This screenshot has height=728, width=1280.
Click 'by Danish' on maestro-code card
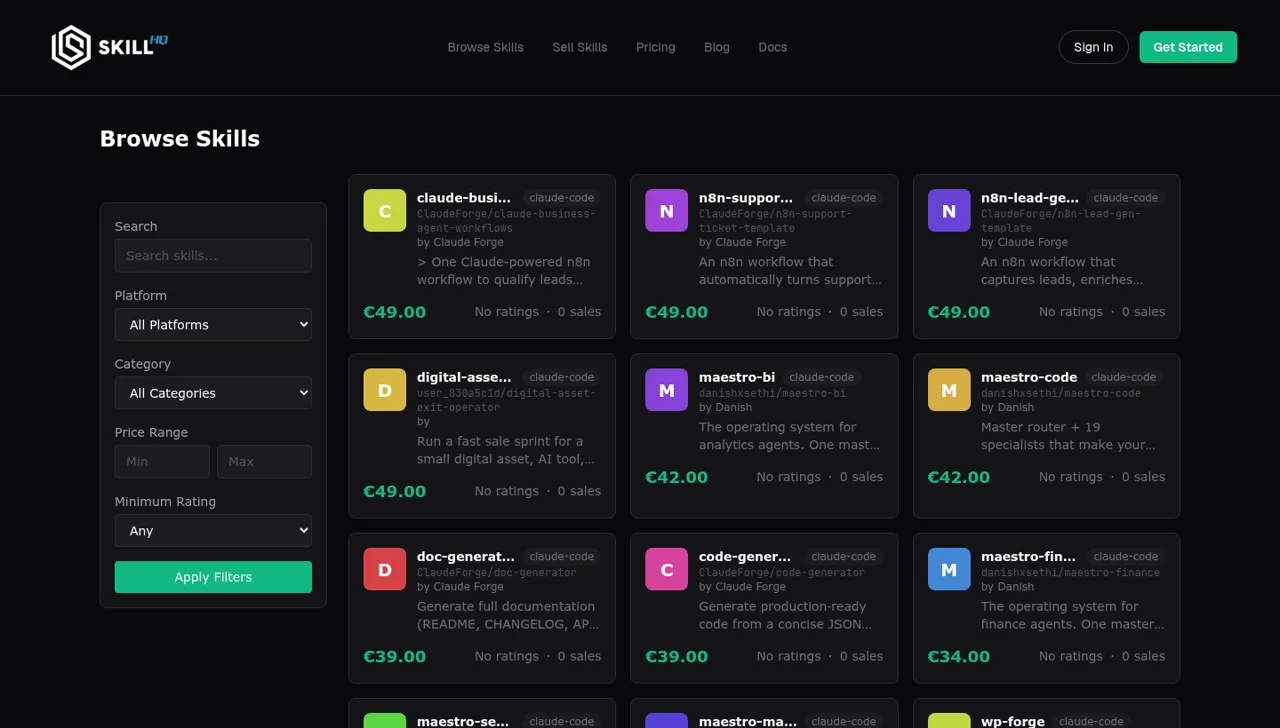coord(1007,407)
